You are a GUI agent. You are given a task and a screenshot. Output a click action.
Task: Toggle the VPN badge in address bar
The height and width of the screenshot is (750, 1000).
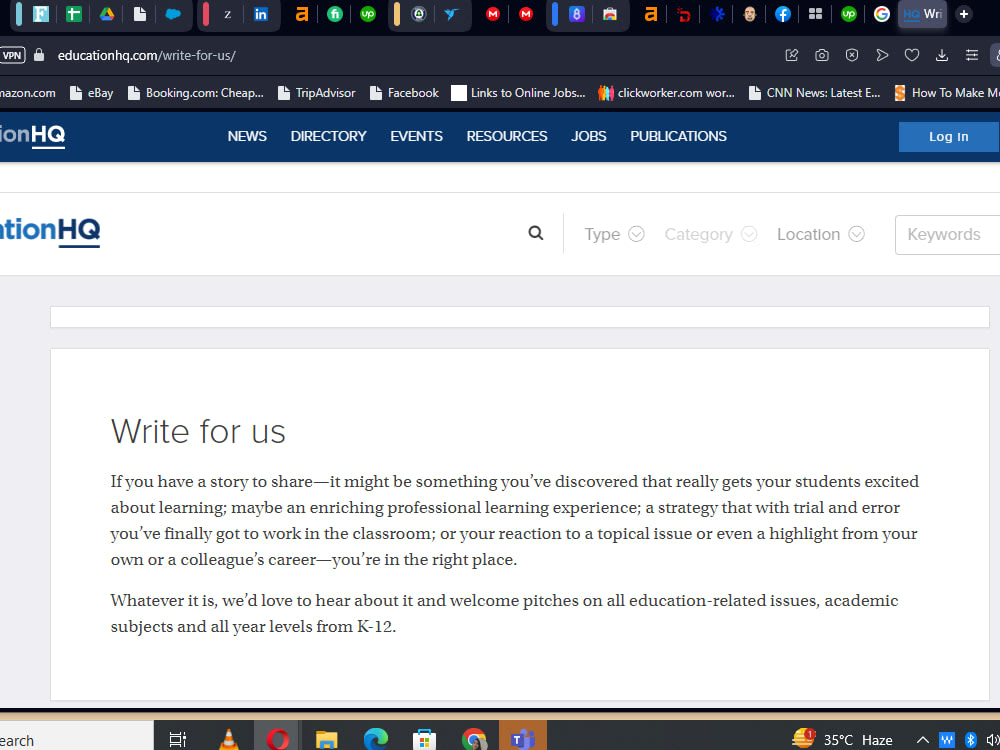[12, 55]
